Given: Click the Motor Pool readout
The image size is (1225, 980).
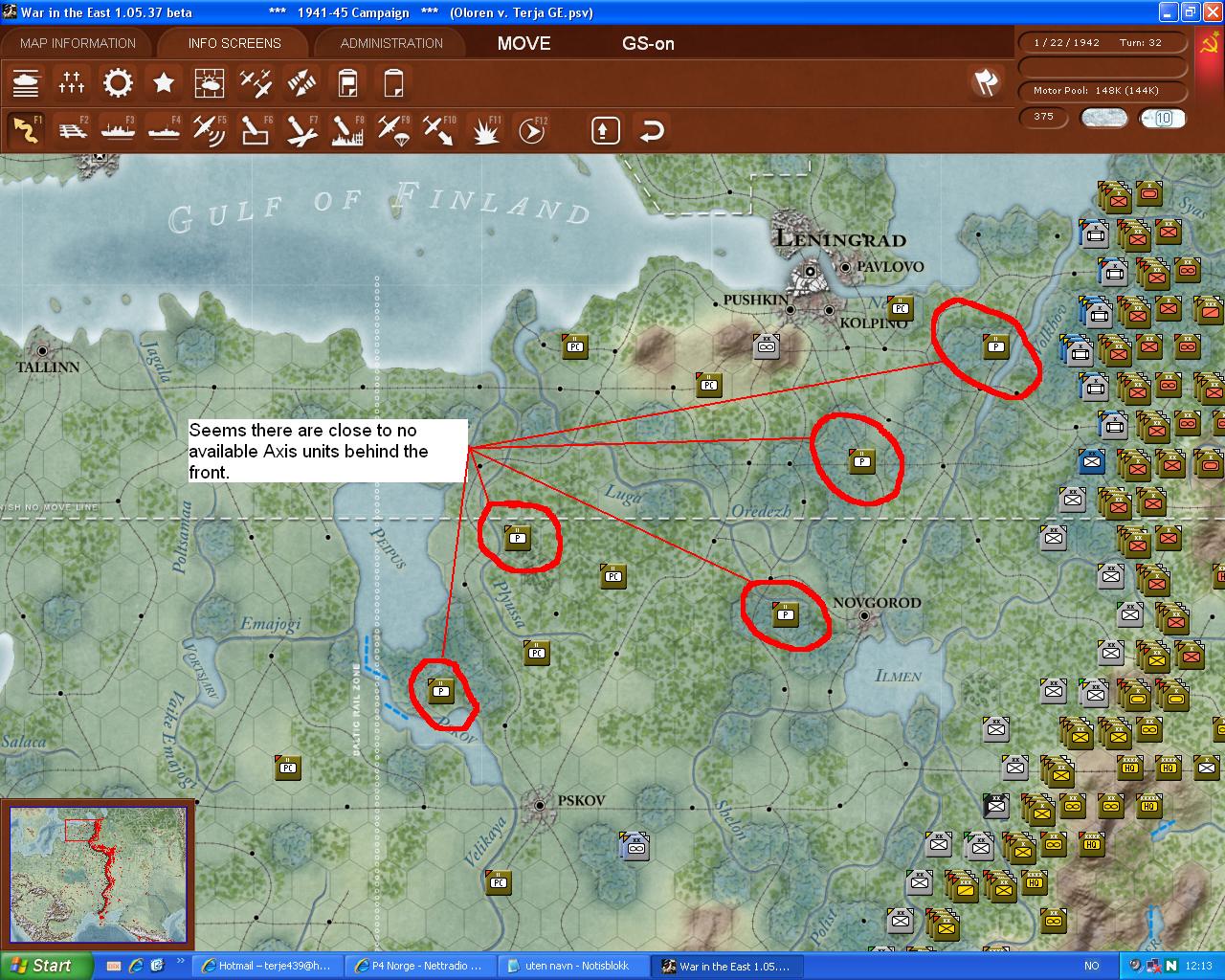Looking at the screenshot, I should tap(1102, 91).
